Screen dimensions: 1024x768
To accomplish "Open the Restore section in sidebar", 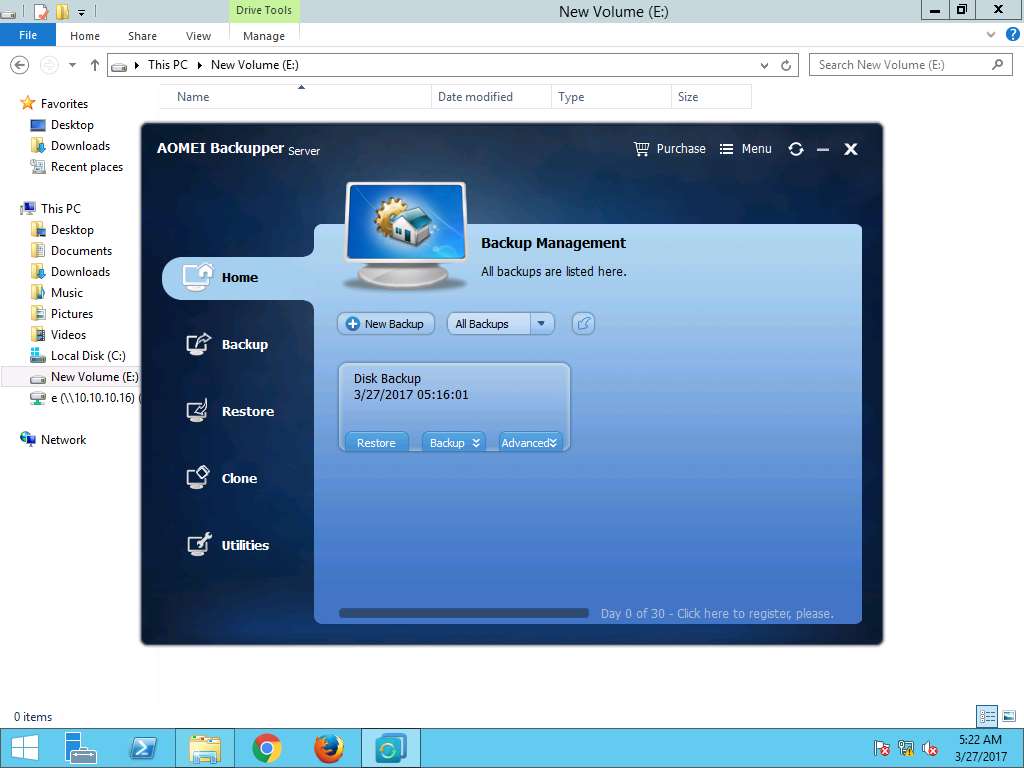I will click(x=230, y=411).
